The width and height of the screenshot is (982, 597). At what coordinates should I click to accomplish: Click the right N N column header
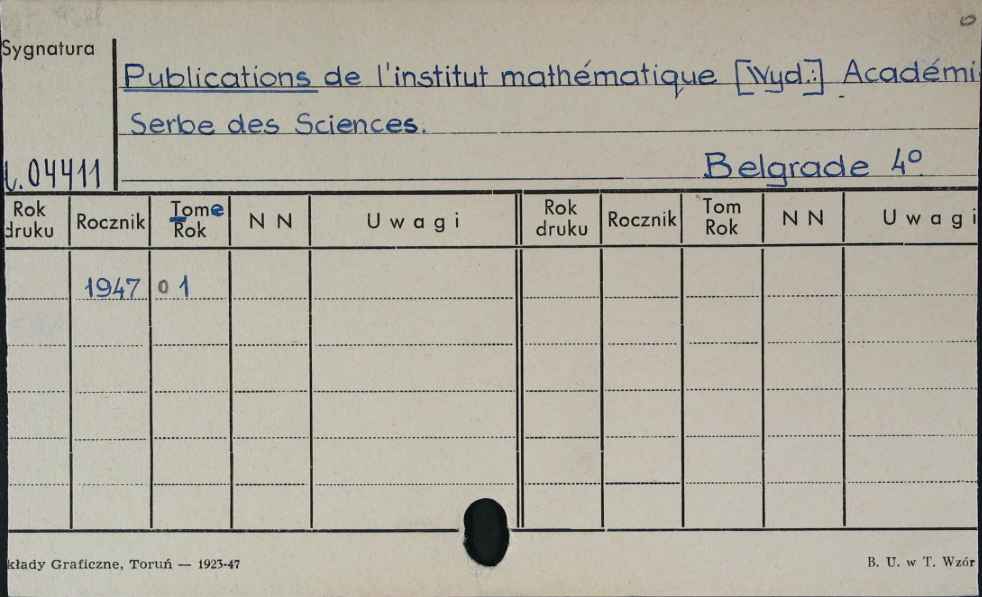pos(802,218)
